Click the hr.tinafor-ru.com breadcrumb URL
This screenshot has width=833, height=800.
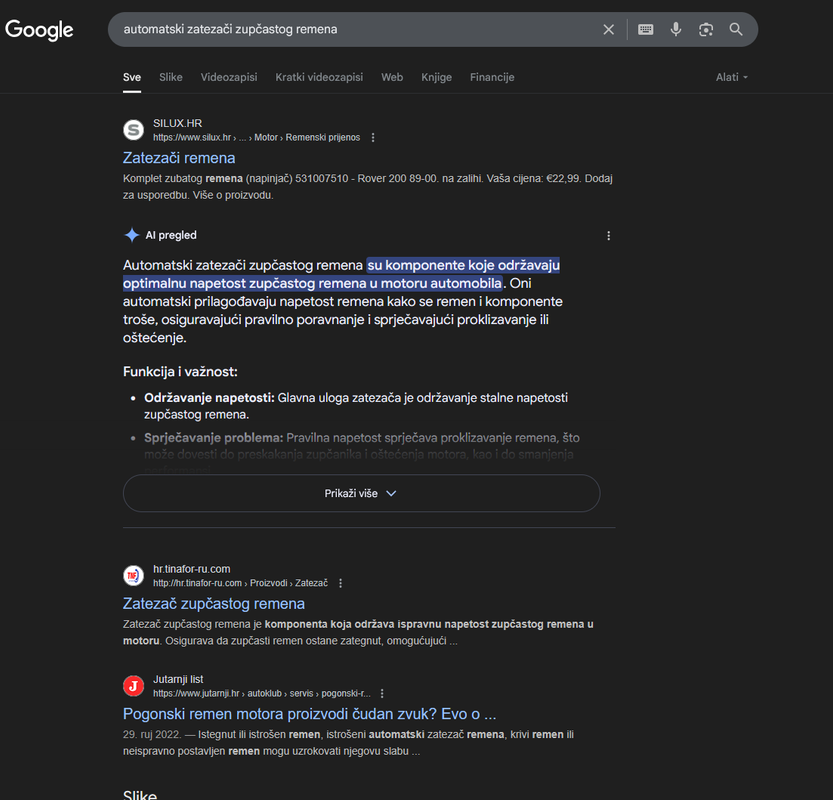click(x=240, y=583)
